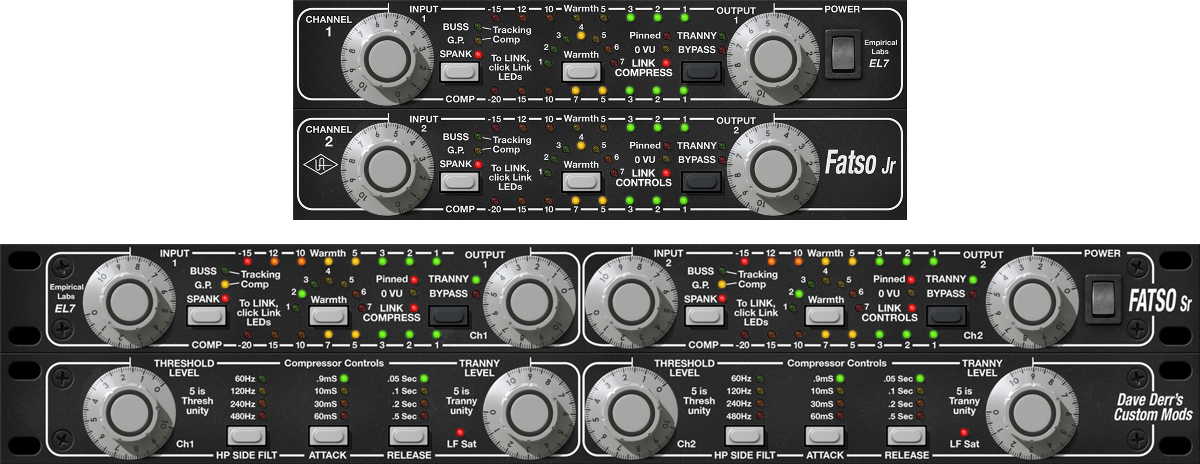Click the Ch1 ATTACK button

pyautogui.click(x=326, y=436)
